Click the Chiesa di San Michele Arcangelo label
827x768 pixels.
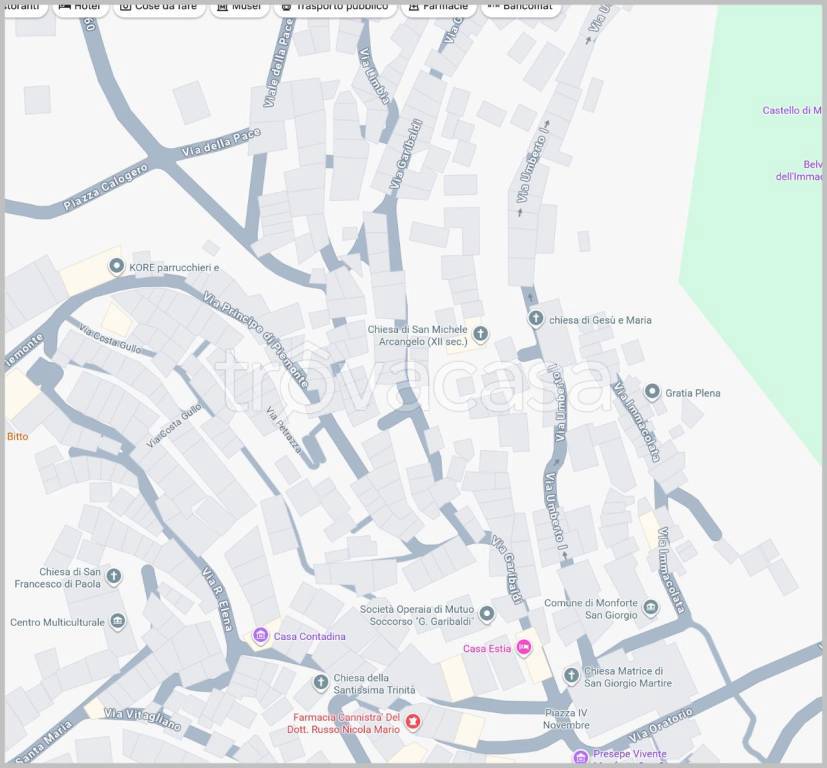coord(418,335)
